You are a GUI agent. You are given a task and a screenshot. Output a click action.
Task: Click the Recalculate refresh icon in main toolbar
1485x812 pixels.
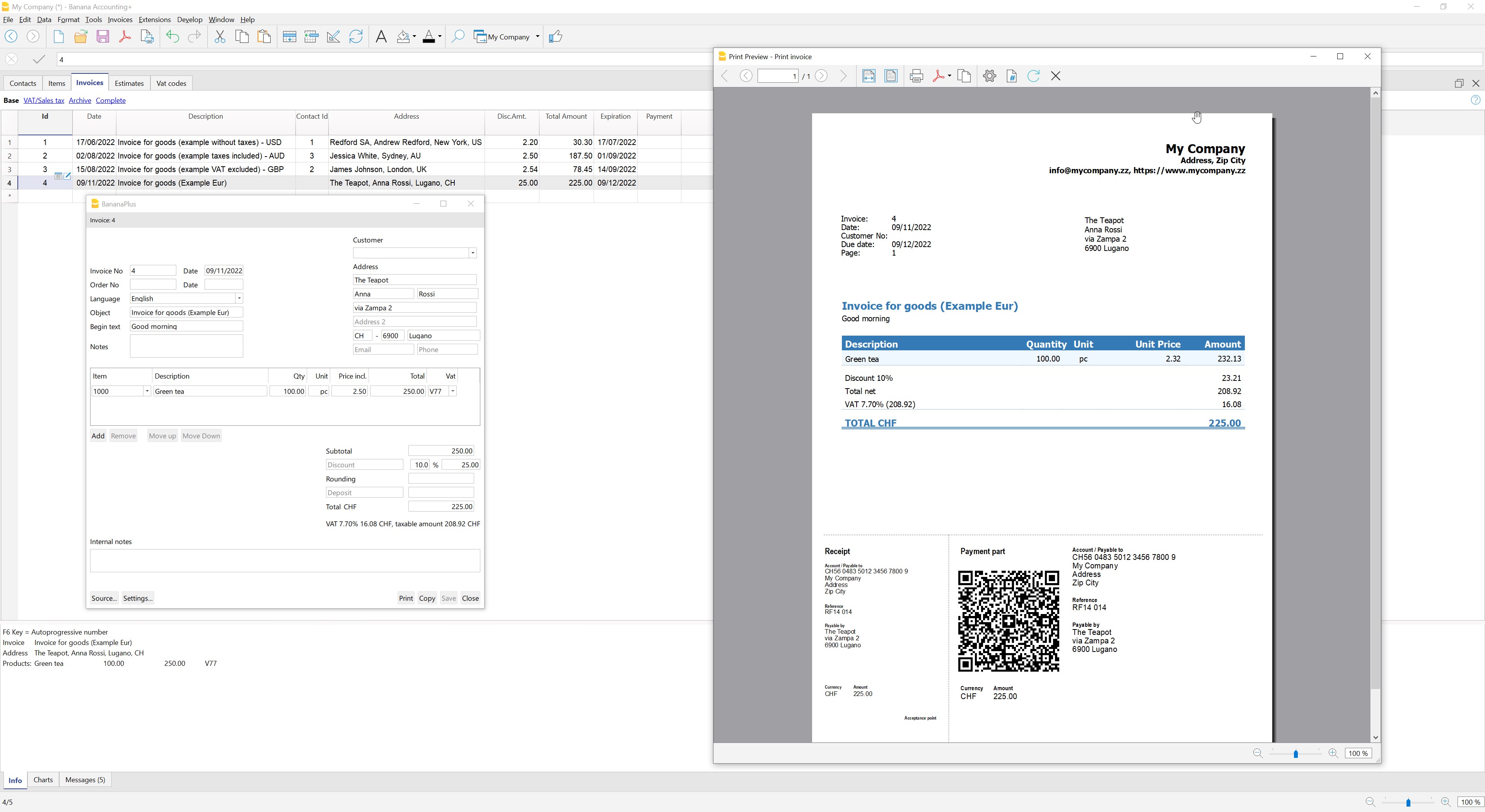356,37
